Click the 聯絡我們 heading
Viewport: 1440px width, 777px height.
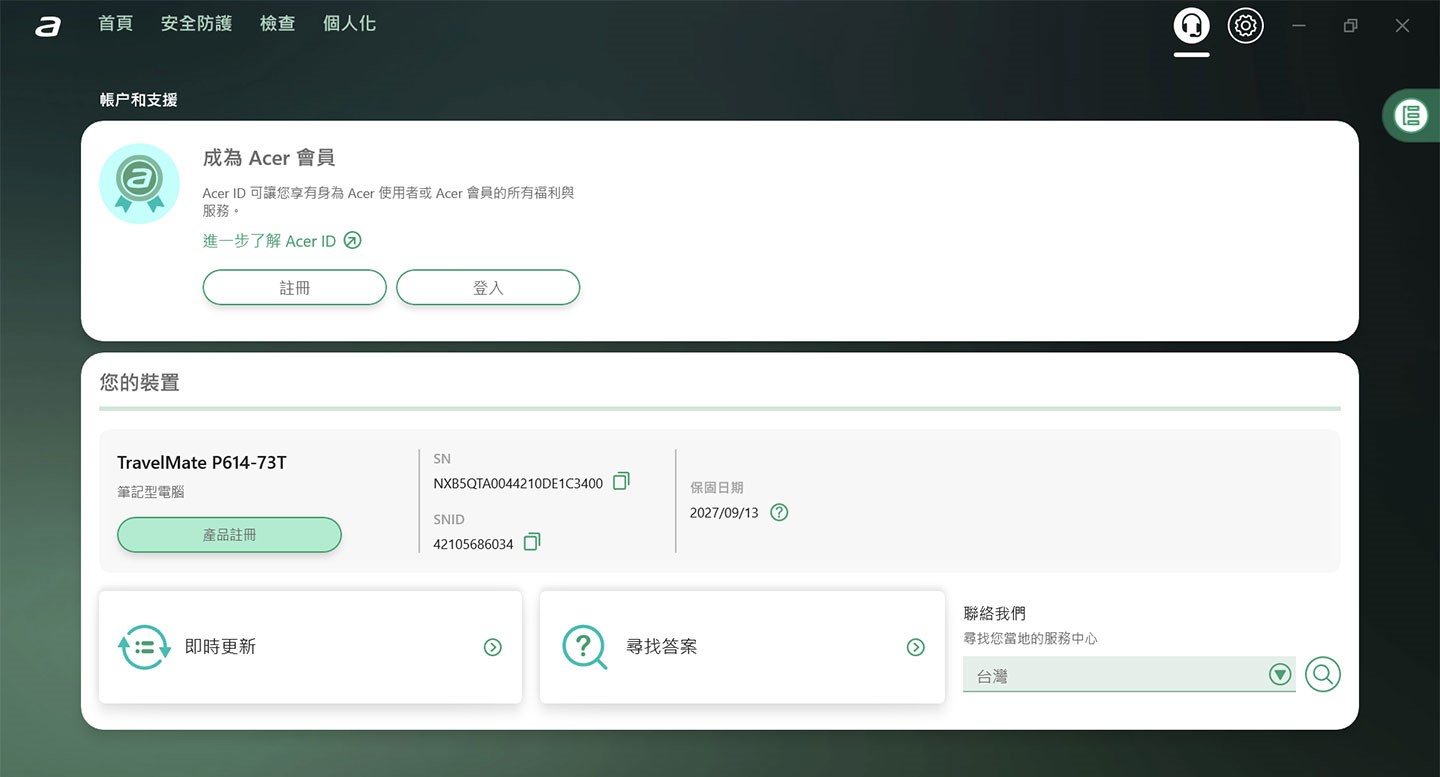point(994,613)
